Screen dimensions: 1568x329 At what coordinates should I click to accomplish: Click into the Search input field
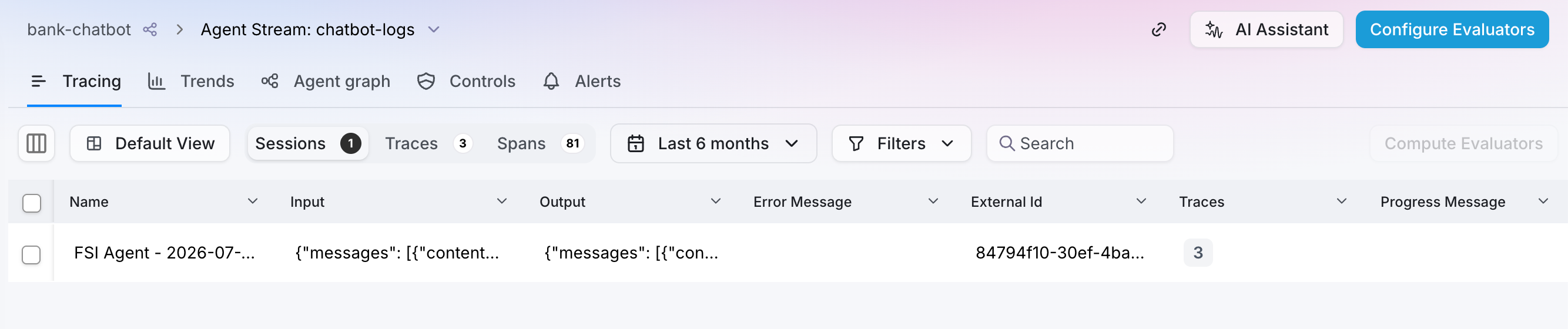pyautogui.click(x=1080, y=143)
